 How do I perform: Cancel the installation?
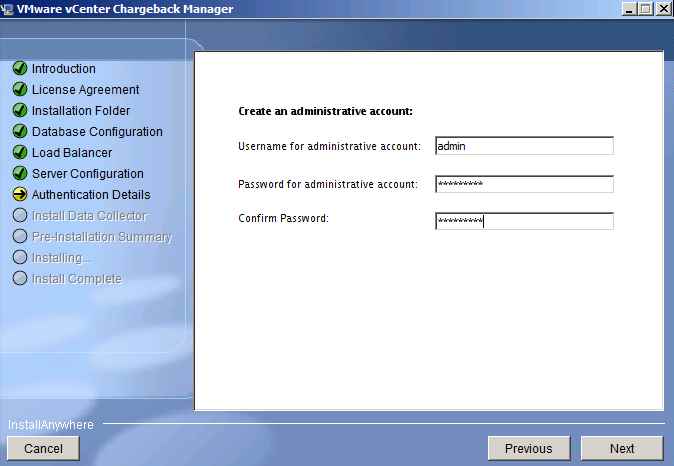pos(43,448)
